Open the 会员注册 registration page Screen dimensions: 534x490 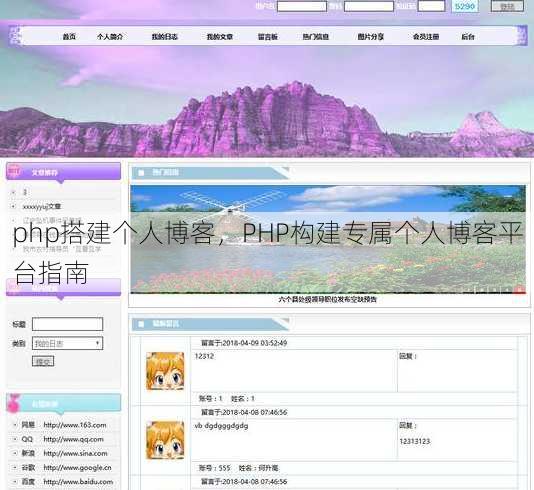click(426, 36)
